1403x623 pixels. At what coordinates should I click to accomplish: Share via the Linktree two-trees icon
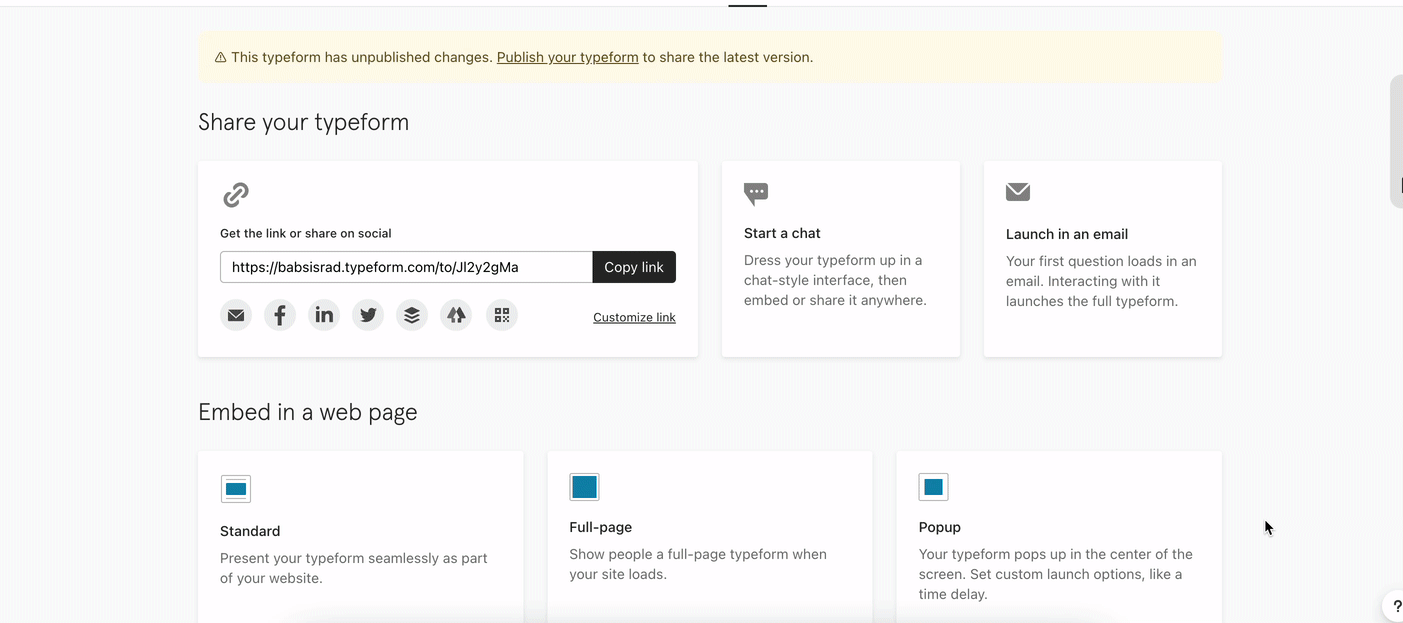pyautogui.click(x=456, y=315)
